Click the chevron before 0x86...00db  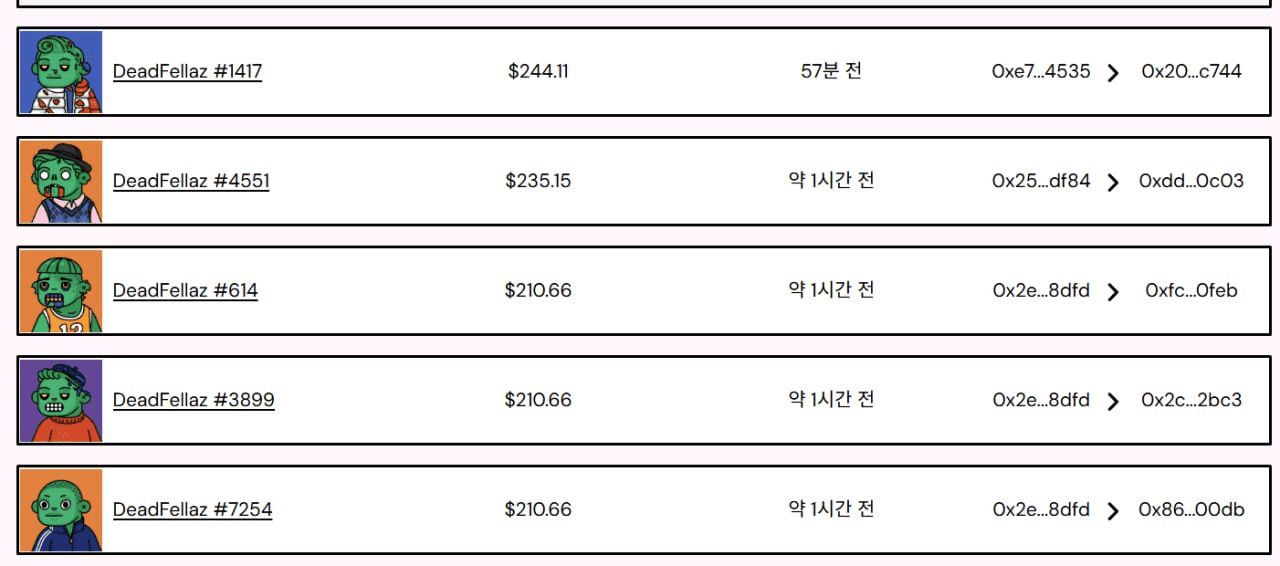click(1113, 511)
